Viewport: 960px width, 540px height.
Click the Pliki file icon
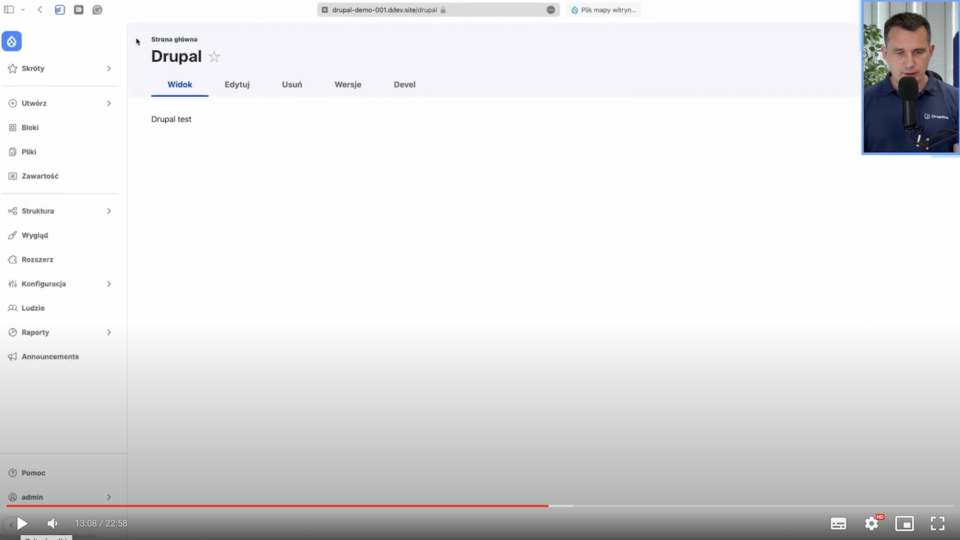click(x=12, y=152)
